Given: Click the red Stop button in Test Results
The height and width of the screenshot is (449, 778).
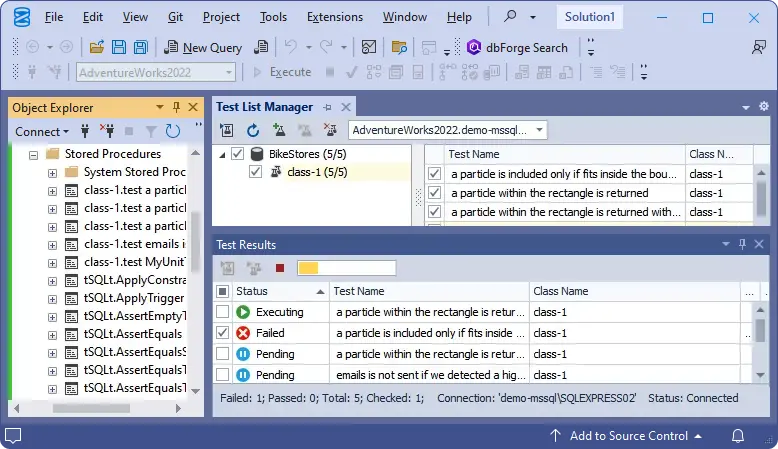Looking at the screenshot, I should [x=280, y=268].
